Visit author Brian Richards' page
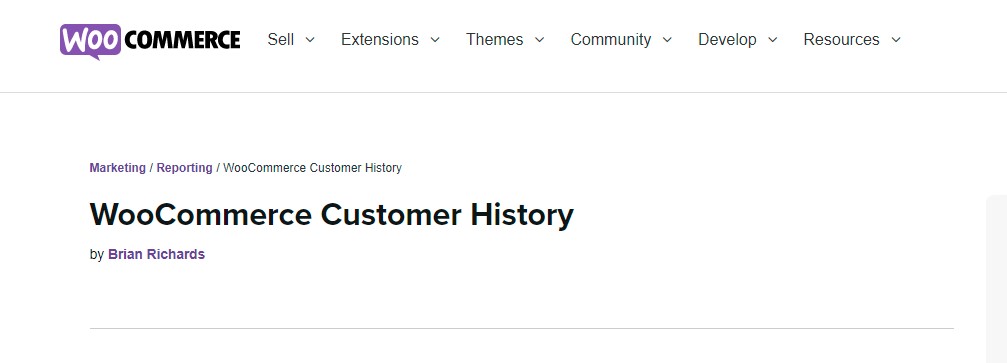1007x363 pixels. [156, 254]
